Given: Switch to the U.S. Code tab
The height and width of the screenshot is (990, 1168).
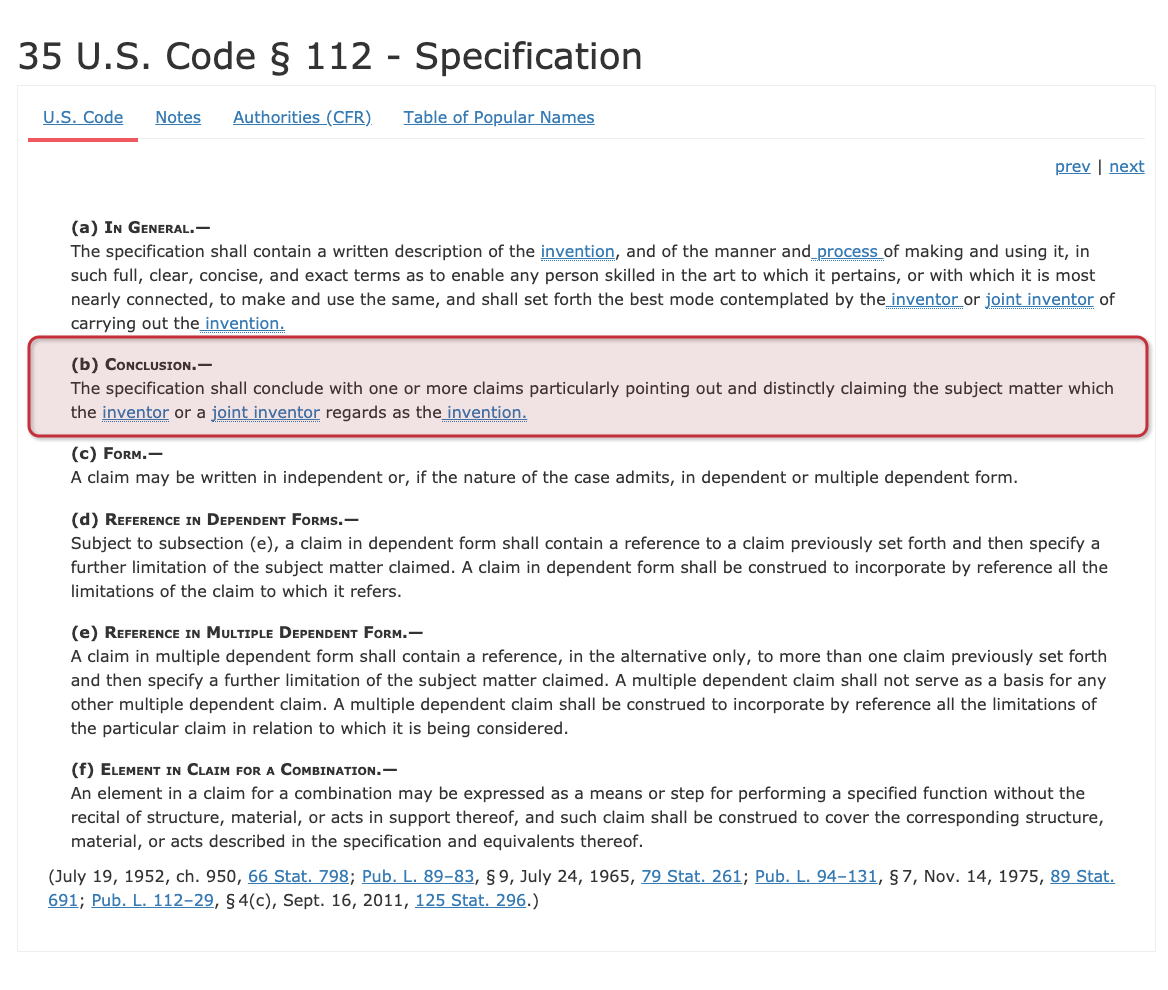Looking at the screenshot, I should tap(83, 117).
